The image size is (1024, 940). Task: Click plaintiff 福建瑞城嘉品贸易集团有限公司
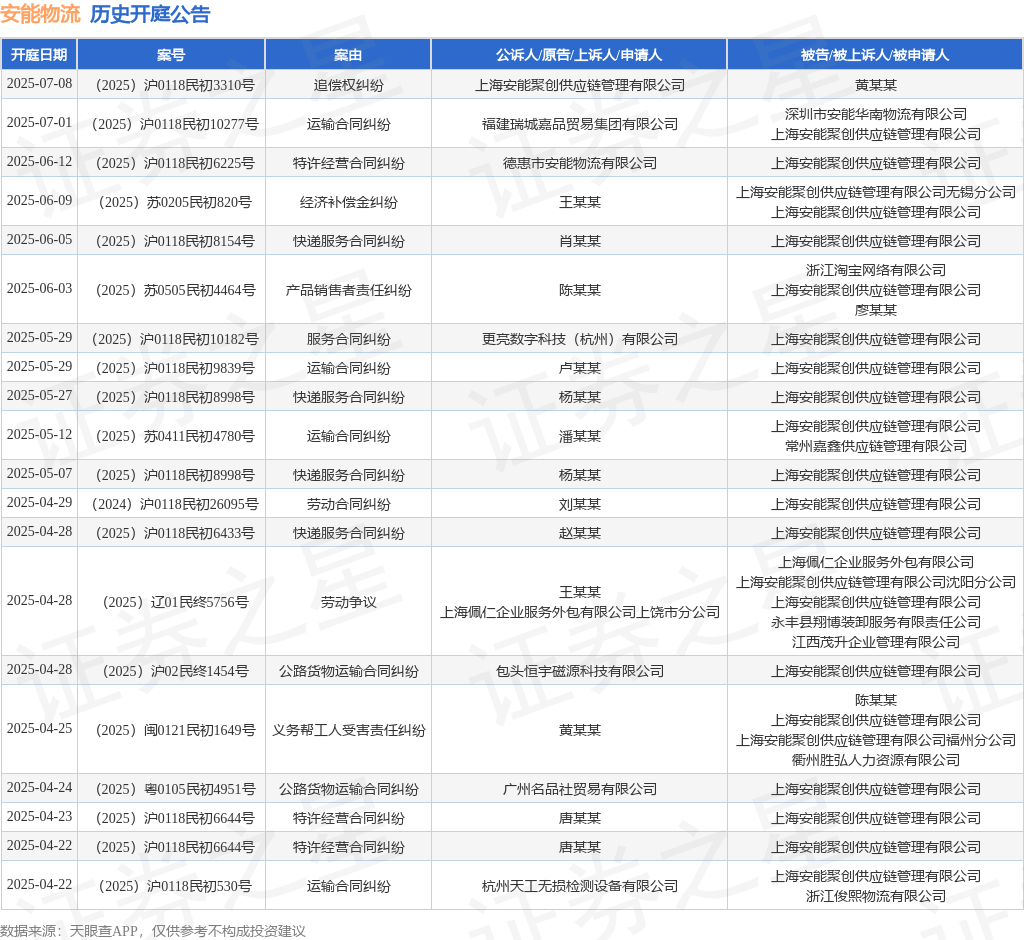point(580,124)
